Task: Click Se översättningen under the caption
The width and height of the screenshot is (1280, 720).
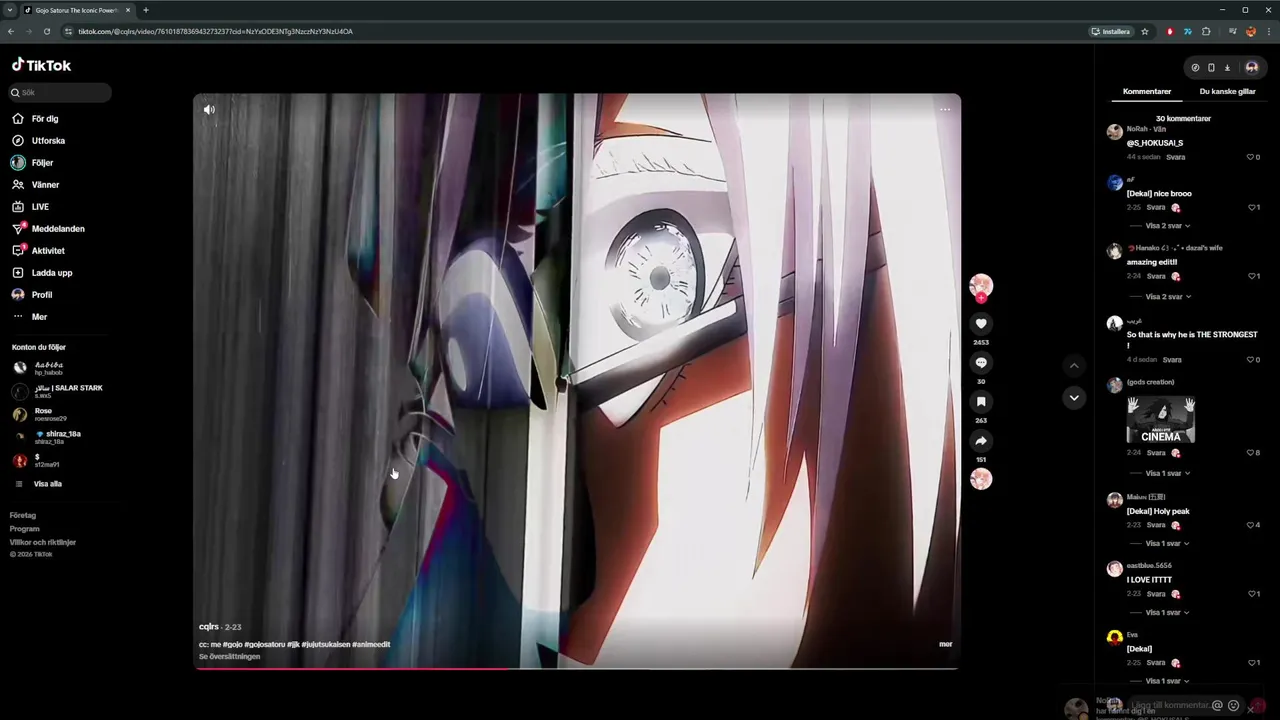Action: click(x=230, y=656)
